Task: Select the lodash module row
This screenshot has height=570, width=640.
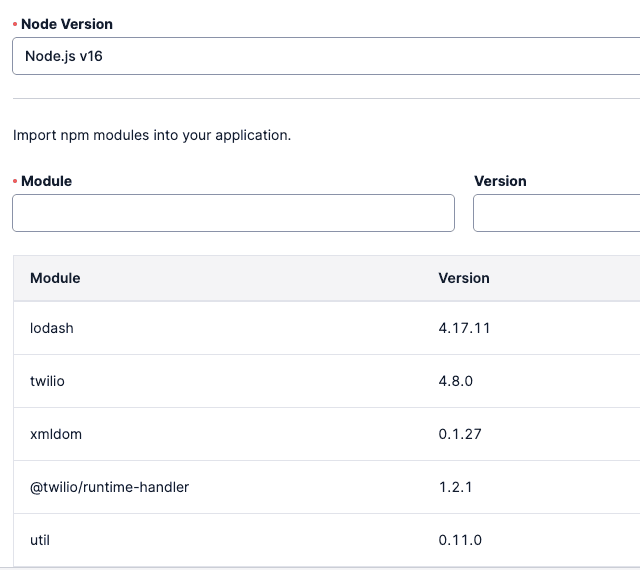Action: (52, 328)
